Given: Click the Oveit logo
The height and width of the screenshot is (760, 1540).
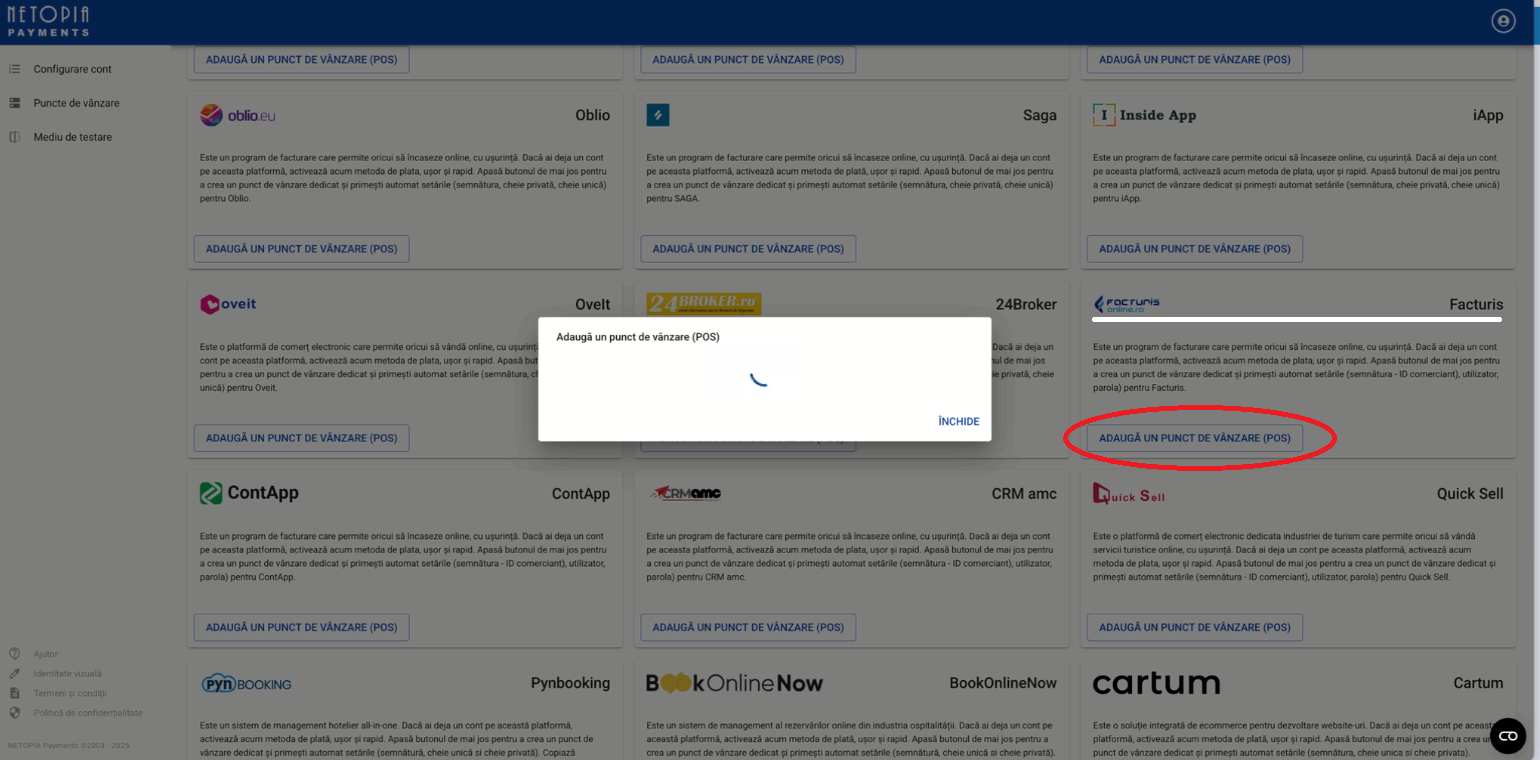Looking at the screenshot, I should pyautogui.click(x=229, y=304).
